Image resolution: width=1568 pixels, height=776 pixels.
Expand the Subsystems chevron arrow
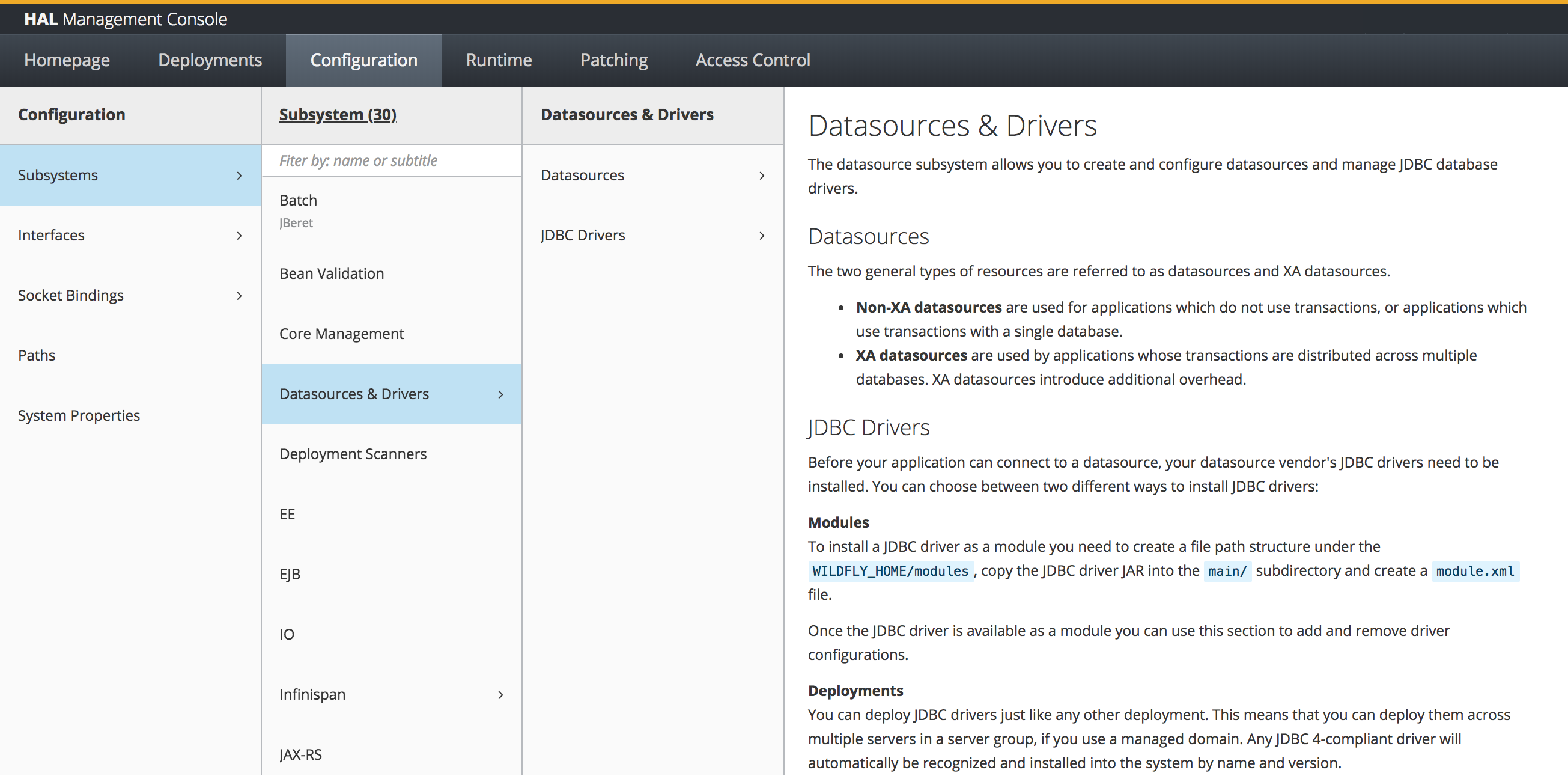coord(239,176)
